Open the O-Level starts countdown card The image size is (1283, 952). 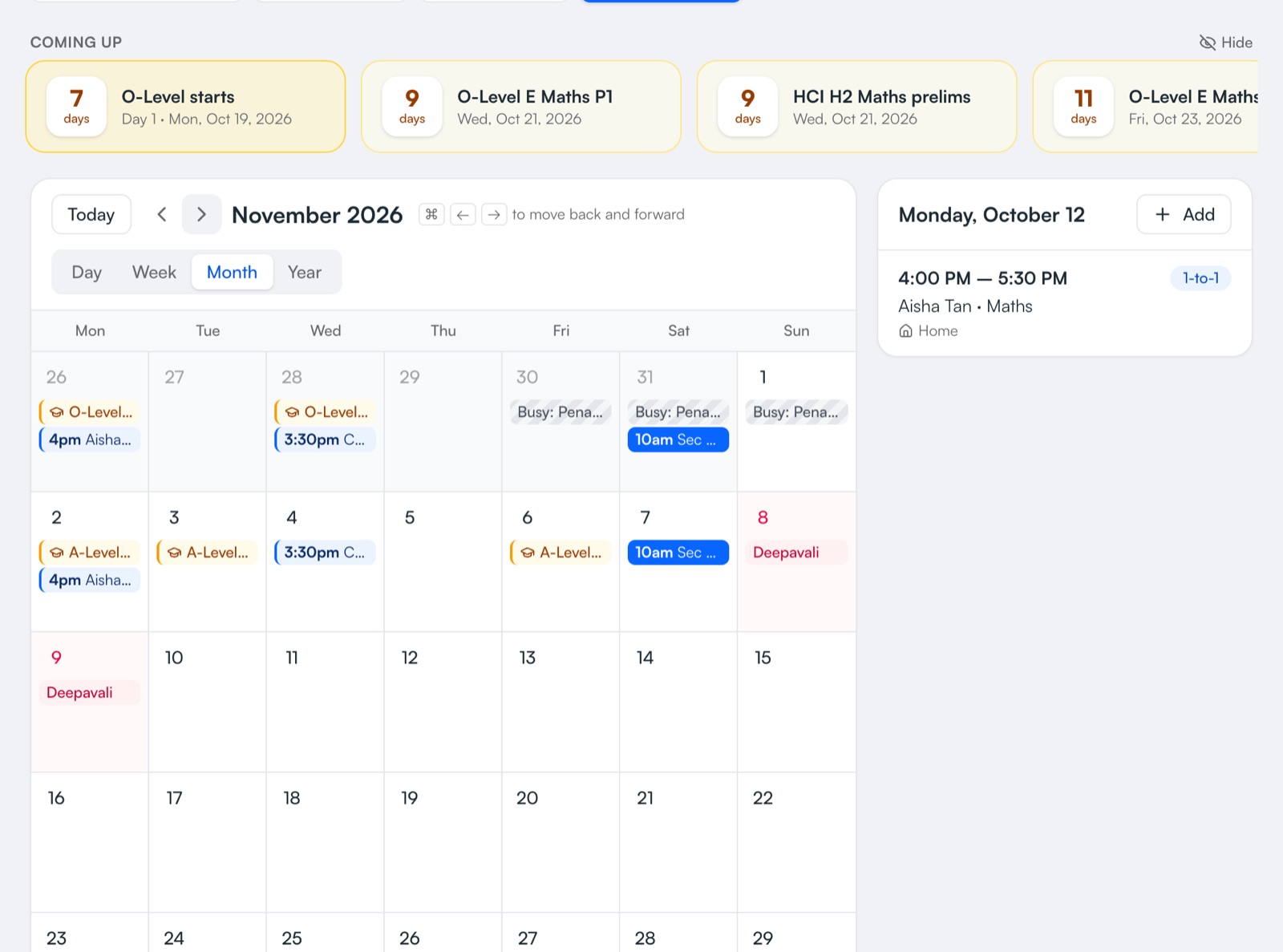(185, 107)
